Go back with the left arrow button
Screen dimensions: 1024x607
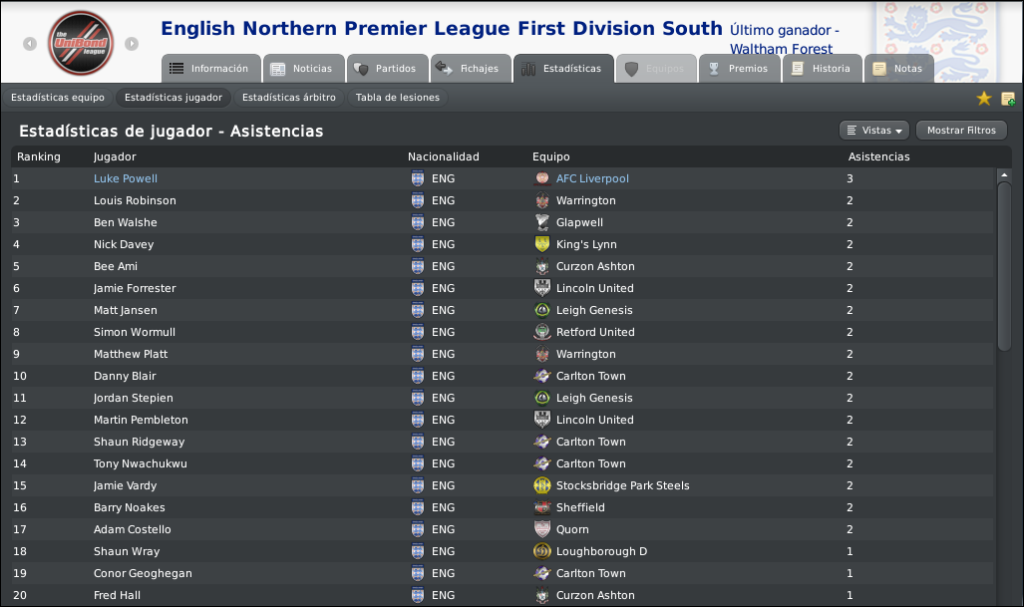[x=30, y=44]
